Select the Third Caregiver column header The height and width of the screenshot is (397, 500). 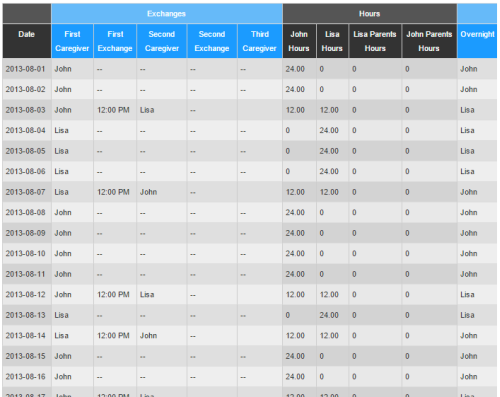coord(260,41)
